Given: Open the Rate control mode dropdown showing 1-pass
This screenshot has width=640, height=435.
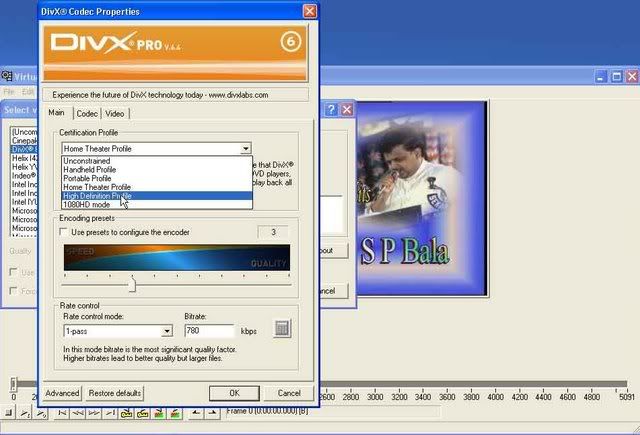Looking at the screenshot, I should click(x=167, y=331).
